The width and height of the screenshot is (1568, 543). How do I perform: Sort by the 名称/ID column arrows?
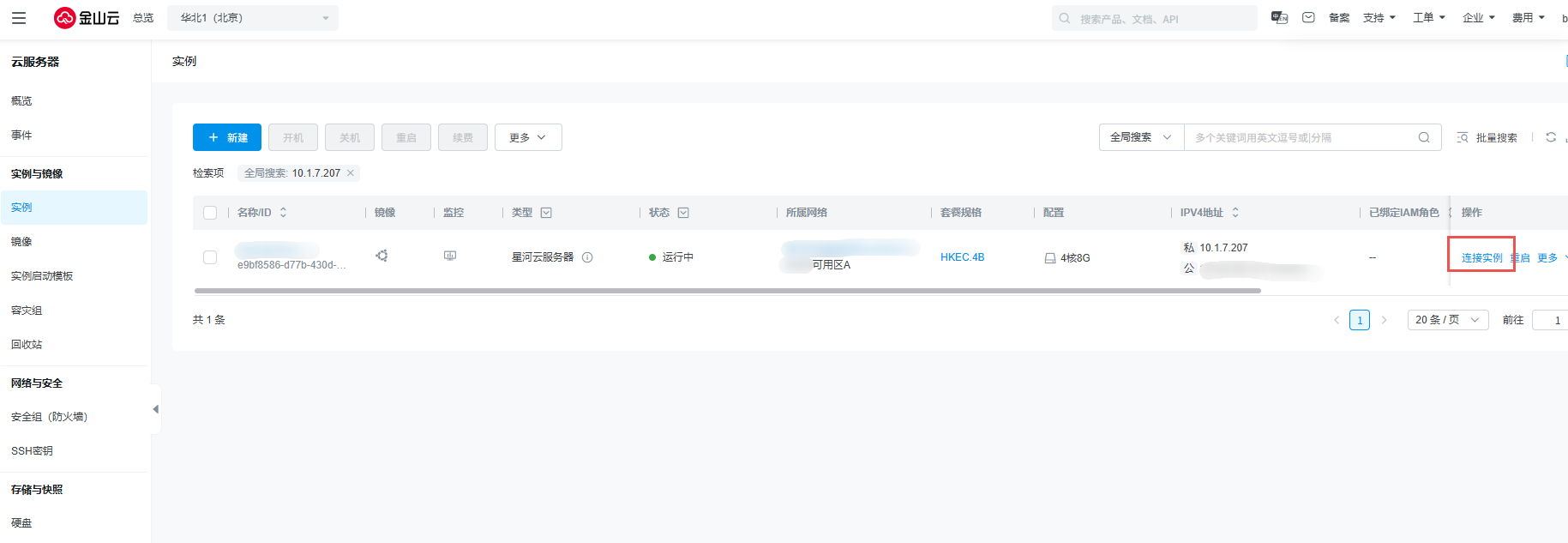click(x=284, y=213)
